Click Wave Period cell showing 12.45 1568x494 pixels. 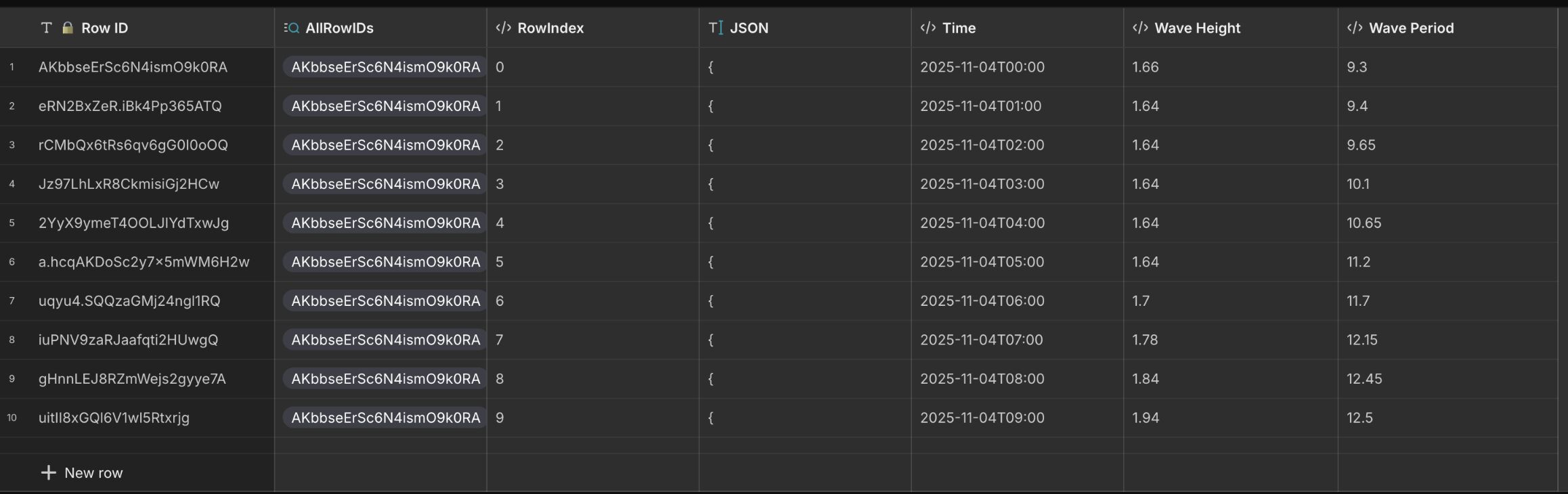(x=1364, y=379)
